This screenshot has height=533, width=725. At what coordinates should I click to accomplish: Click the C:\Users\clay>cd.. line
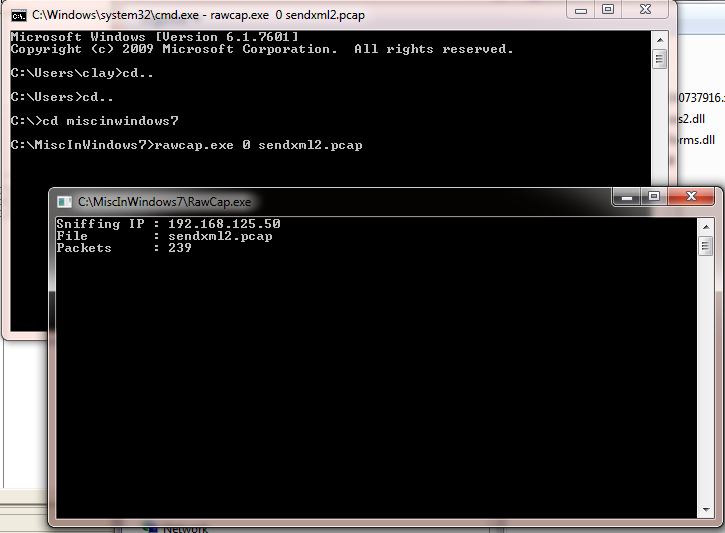pos(82,73)
